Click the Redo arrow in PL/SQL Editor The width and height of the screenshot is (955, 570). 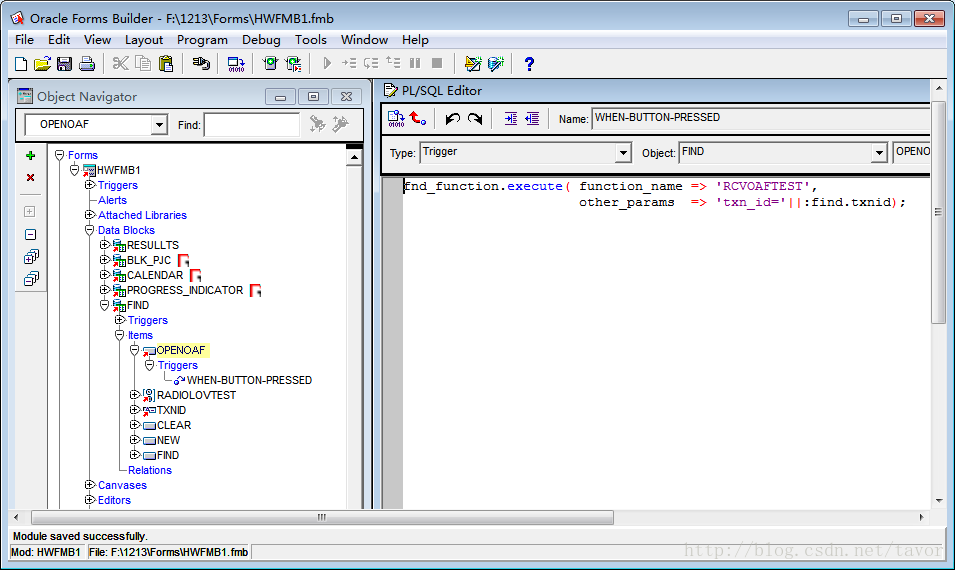(x=475, y=119)
